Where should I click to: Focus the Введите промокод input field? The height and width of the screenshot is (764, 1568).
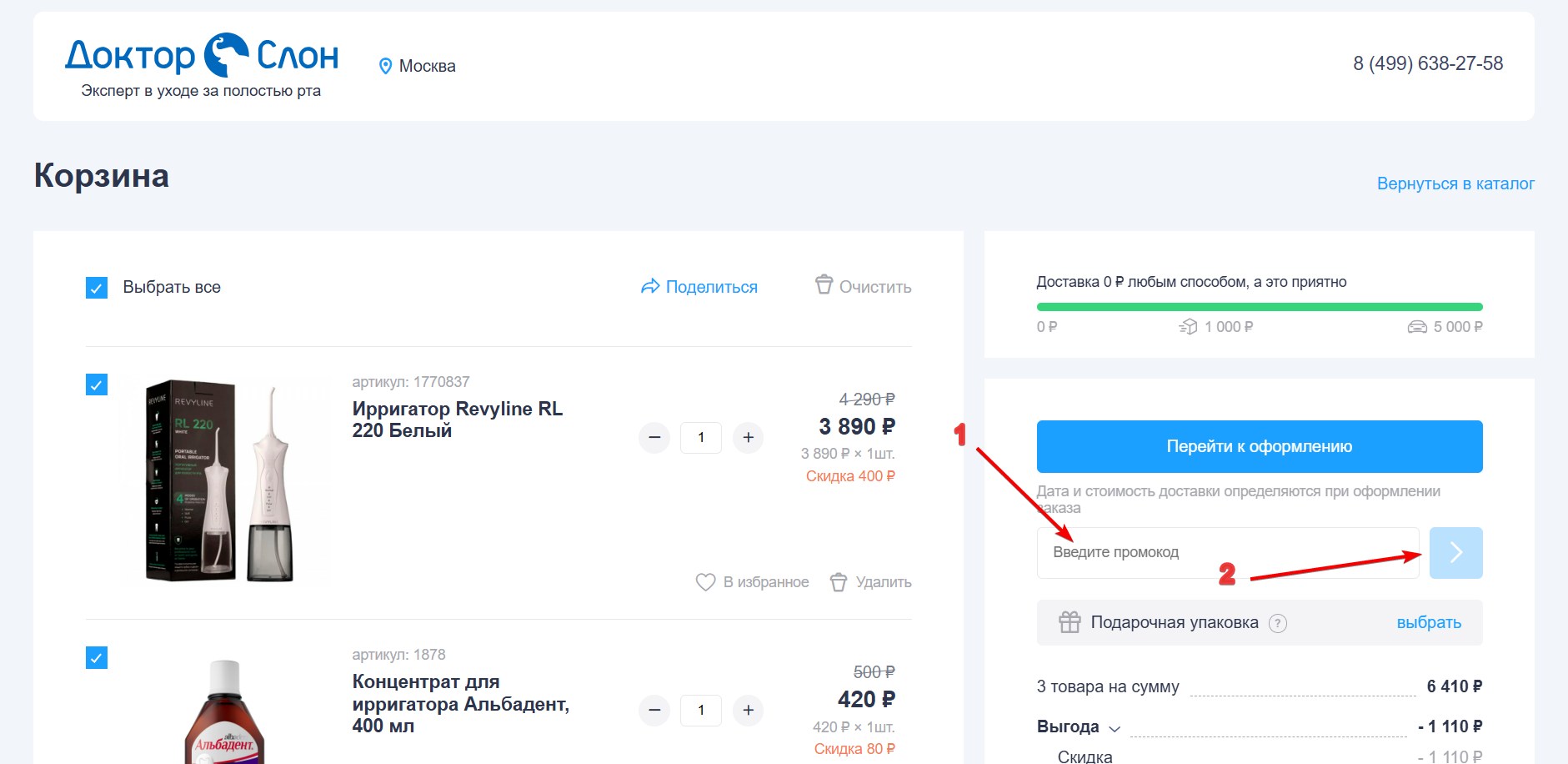tap(1228, 552)
